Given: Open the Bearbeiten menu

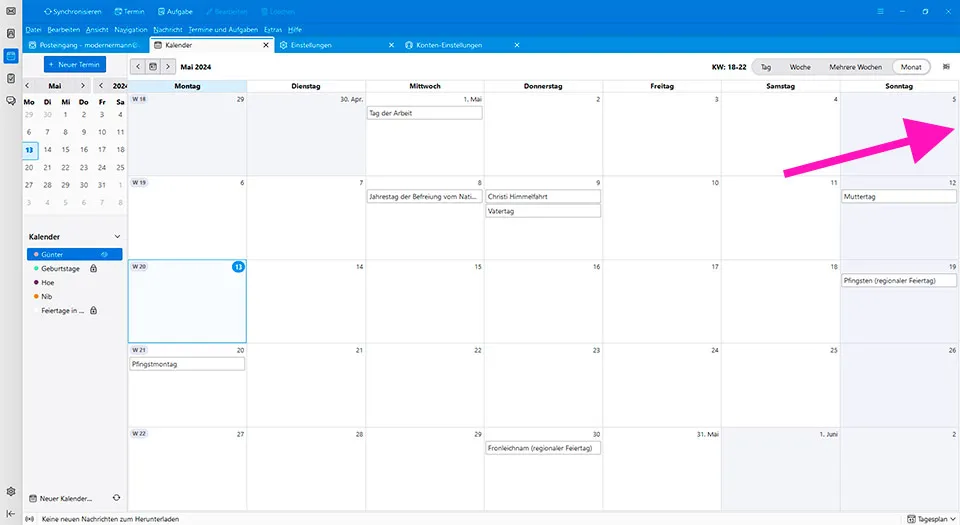Looking at the screenshot, I should [x=64, y=29].
